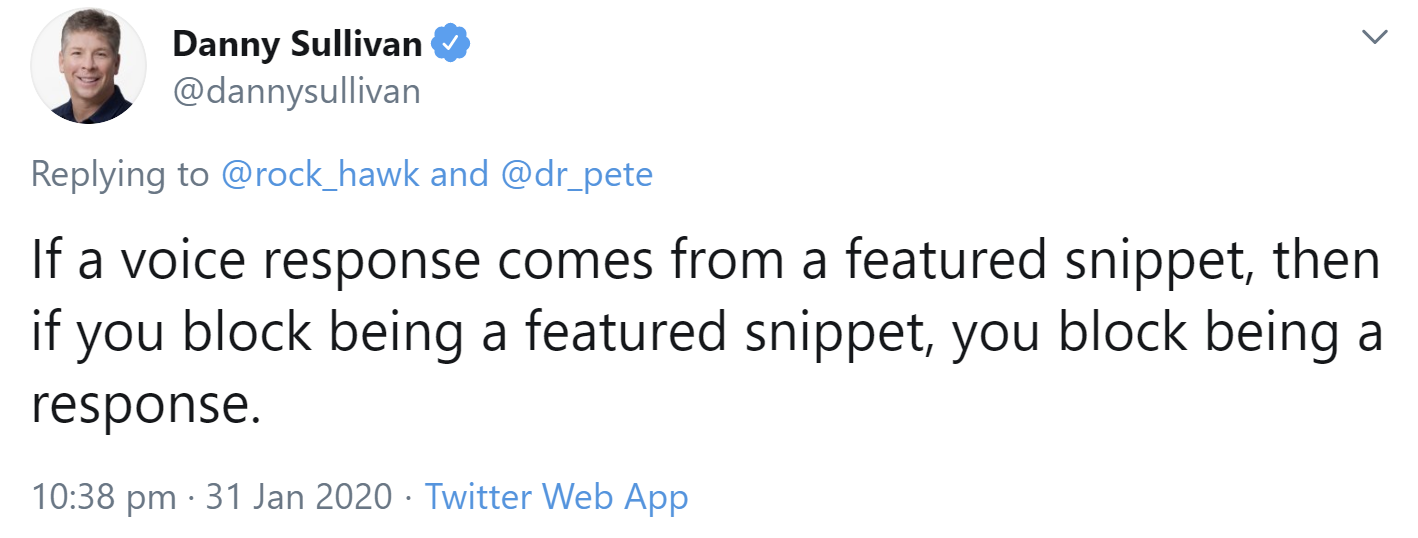
Task: Click lowercase "if" starting the second line
Action: pyautogui.click(x=46, y=334)
